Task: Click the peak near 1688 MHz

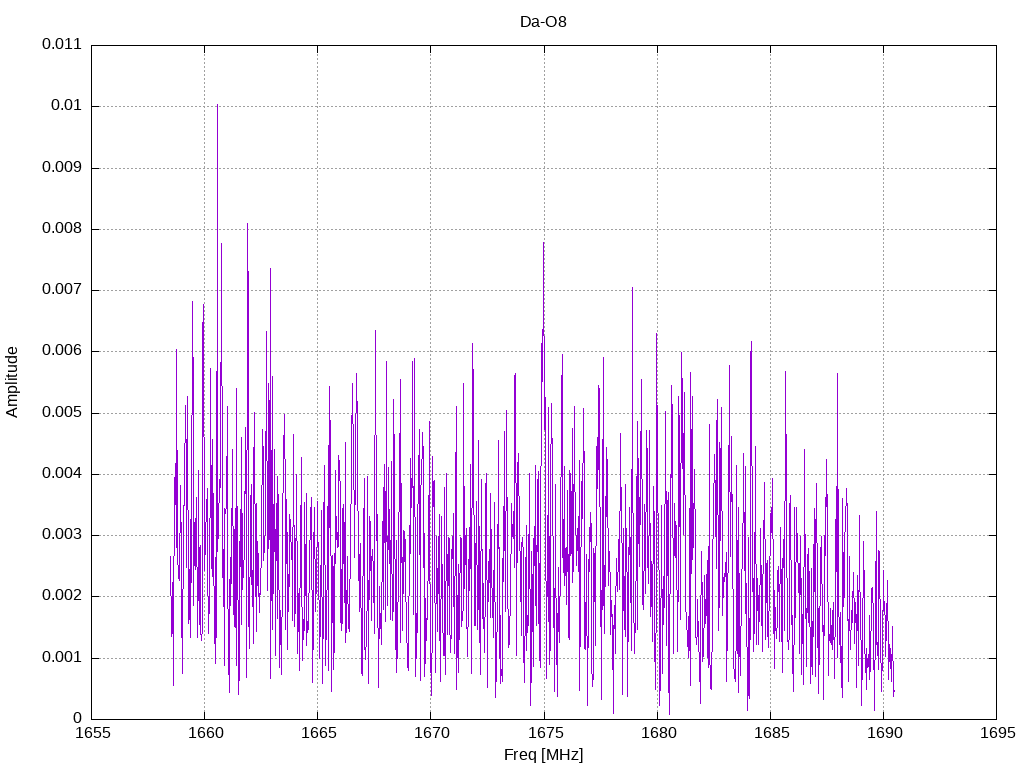Action: 837,375
